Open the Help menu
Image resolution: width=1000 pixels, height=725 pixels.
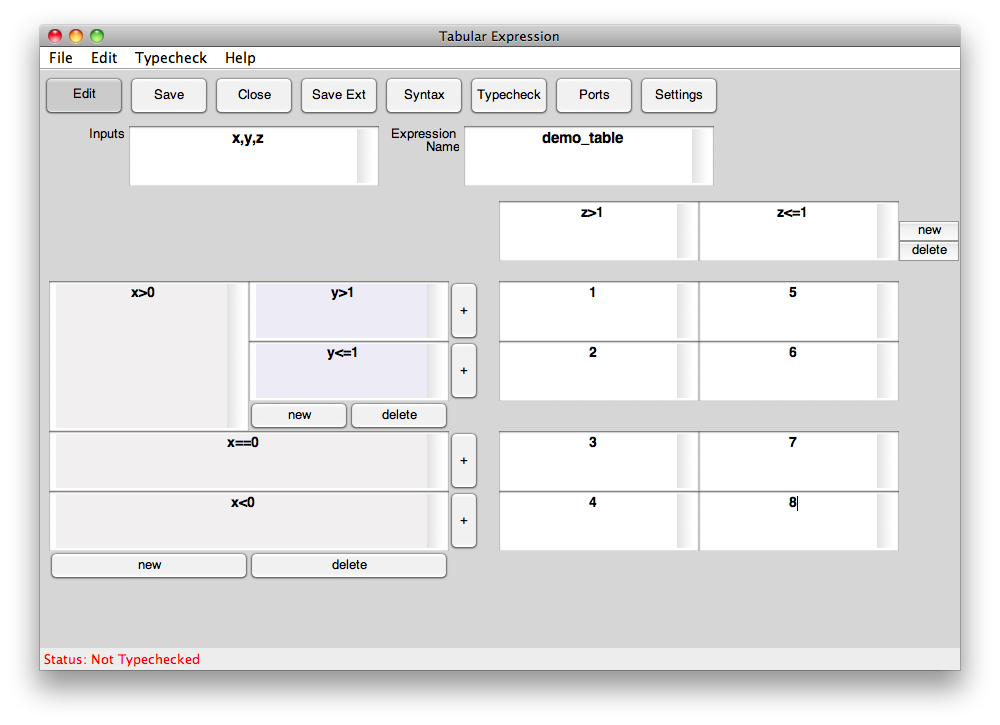pos(240,58)
